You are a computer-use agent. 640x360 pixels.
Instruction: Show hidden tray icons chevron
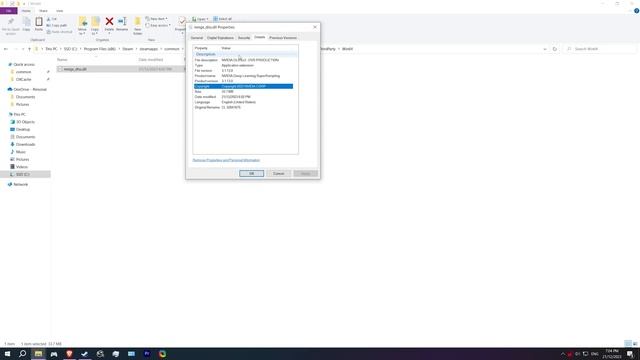tap(562, 354)
